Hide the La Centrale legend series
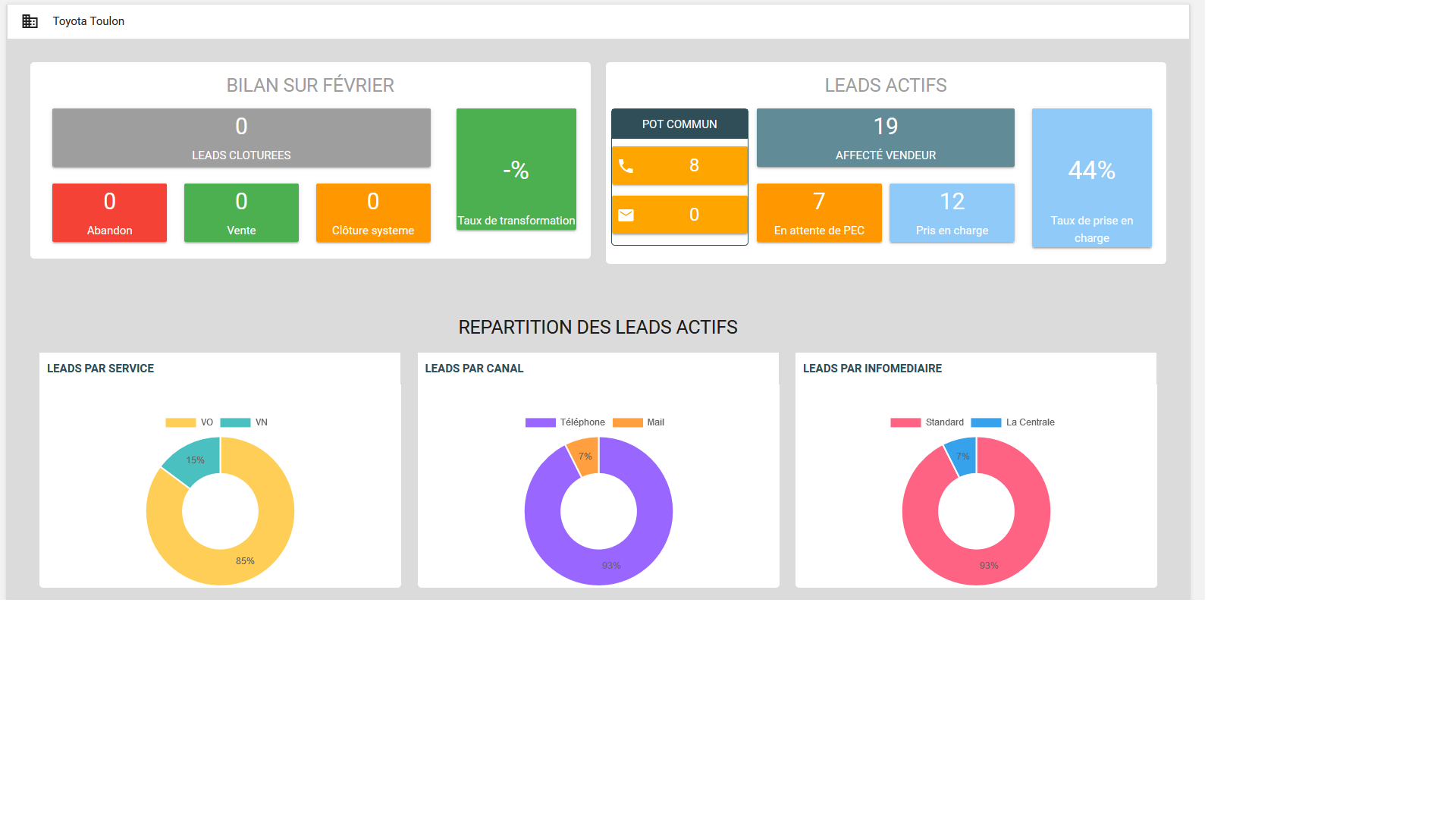This screenshot has height=819, width=1456. (1012, 422)
